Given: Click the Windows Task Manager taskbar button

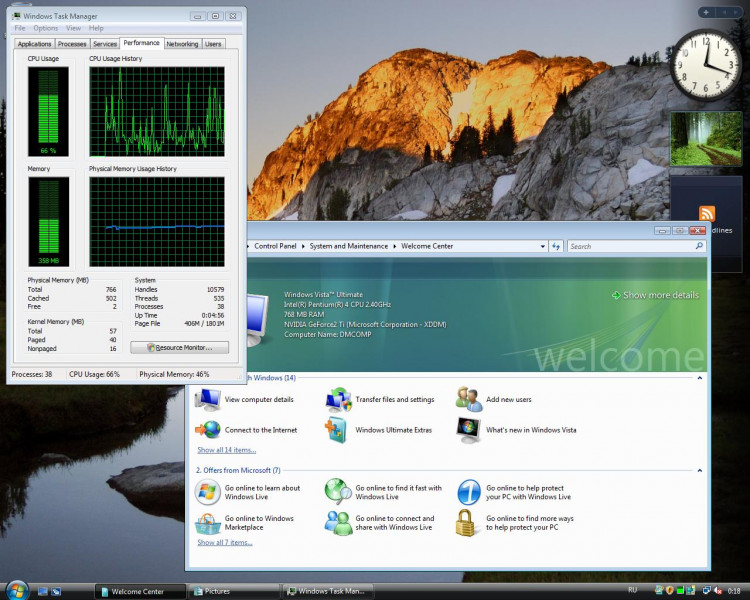Looking at the screenshot, I should click(x=328, y=591).
